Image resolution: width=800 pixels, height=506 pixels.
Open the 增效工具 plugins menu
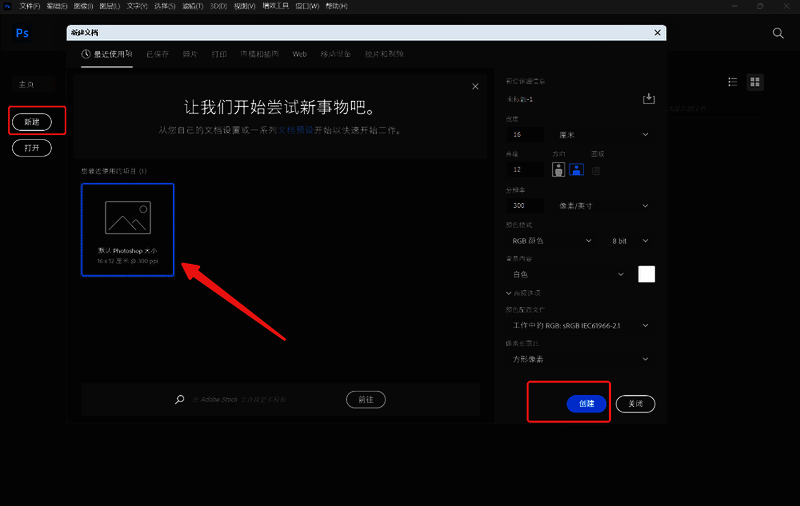pyautogui.click(x=276, y=6)
